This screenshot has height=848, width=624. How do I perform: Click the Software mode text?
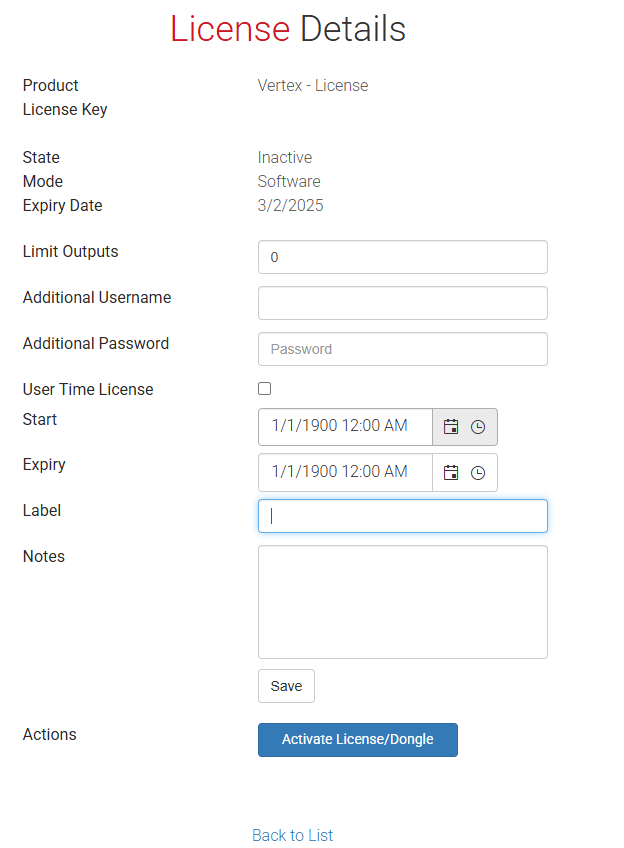tap(289, 181)
